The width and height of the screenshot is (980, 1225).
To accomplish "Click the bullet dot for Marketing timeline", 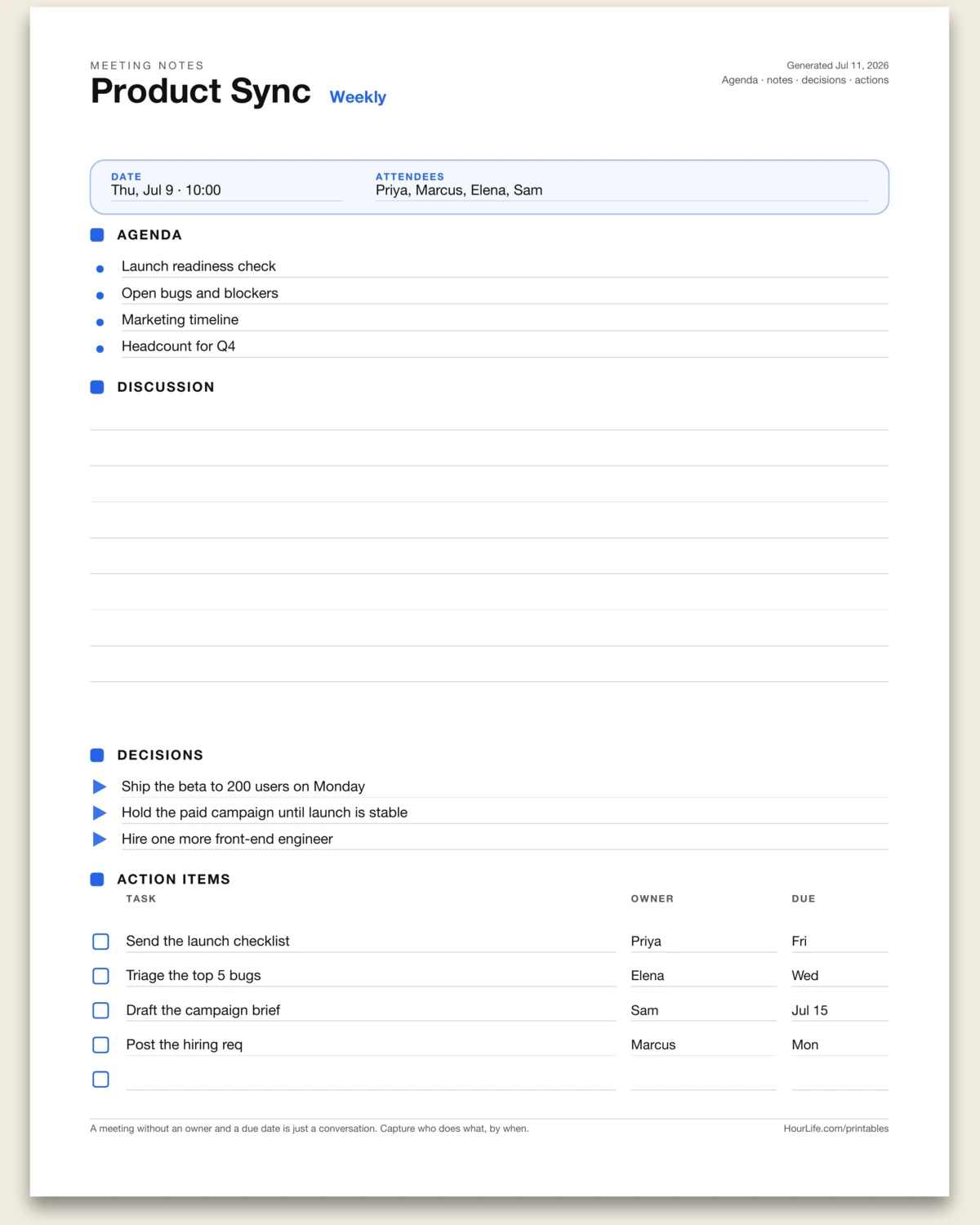I will pyautogui.click(x=100, y=323).
